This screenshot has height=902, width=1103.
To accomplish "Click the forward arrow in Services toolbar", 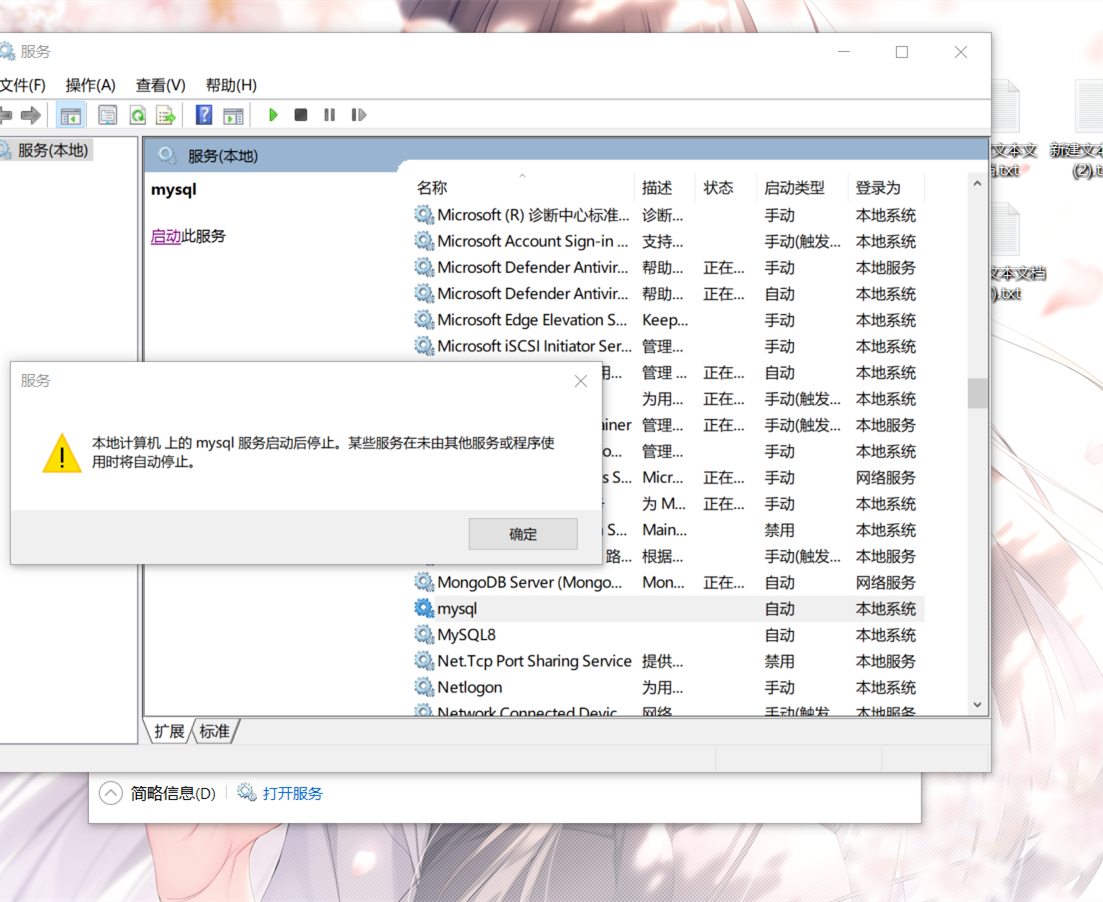I will [31, 115].
